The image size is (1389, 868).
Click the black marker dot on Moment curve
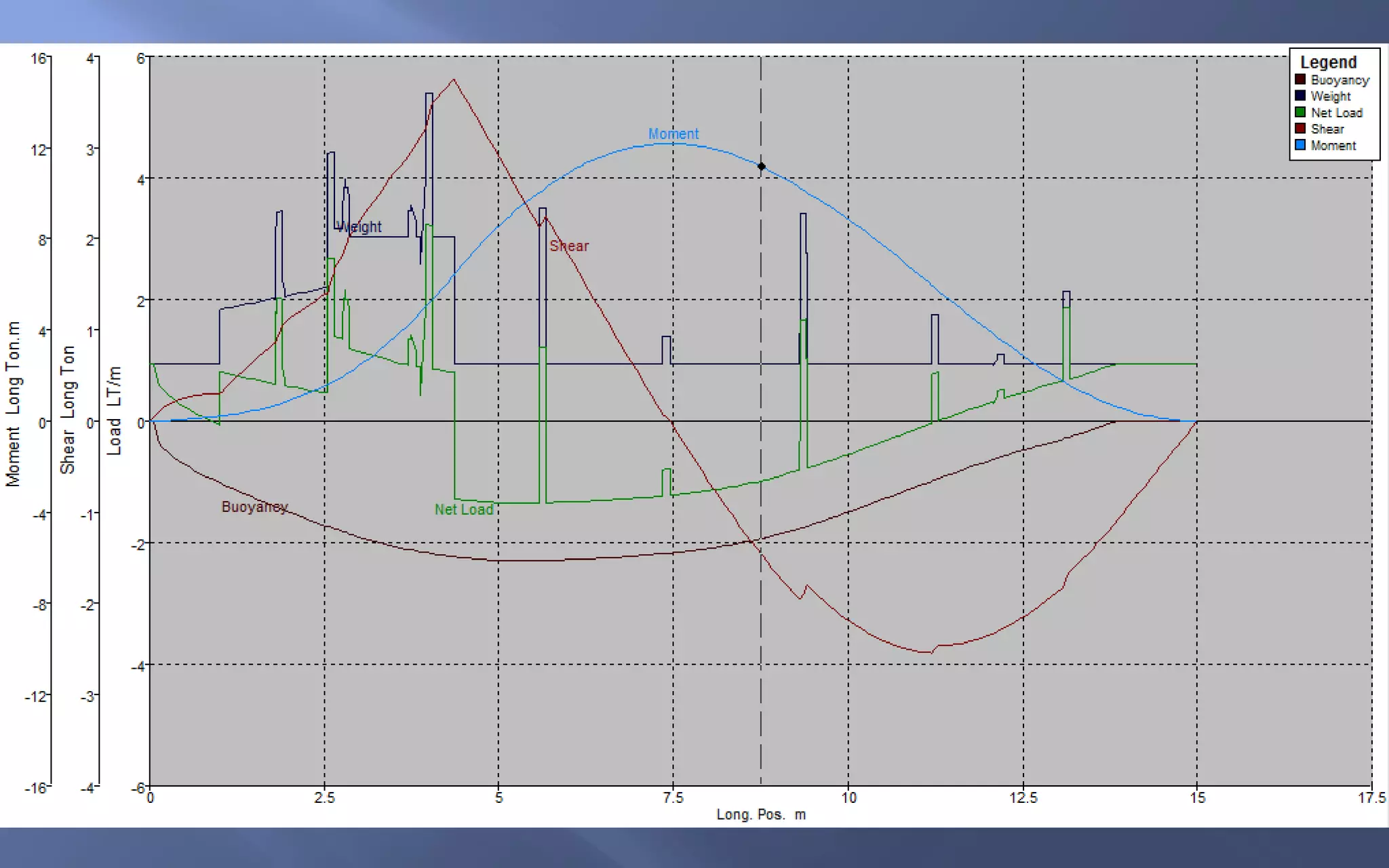[761, 166]
